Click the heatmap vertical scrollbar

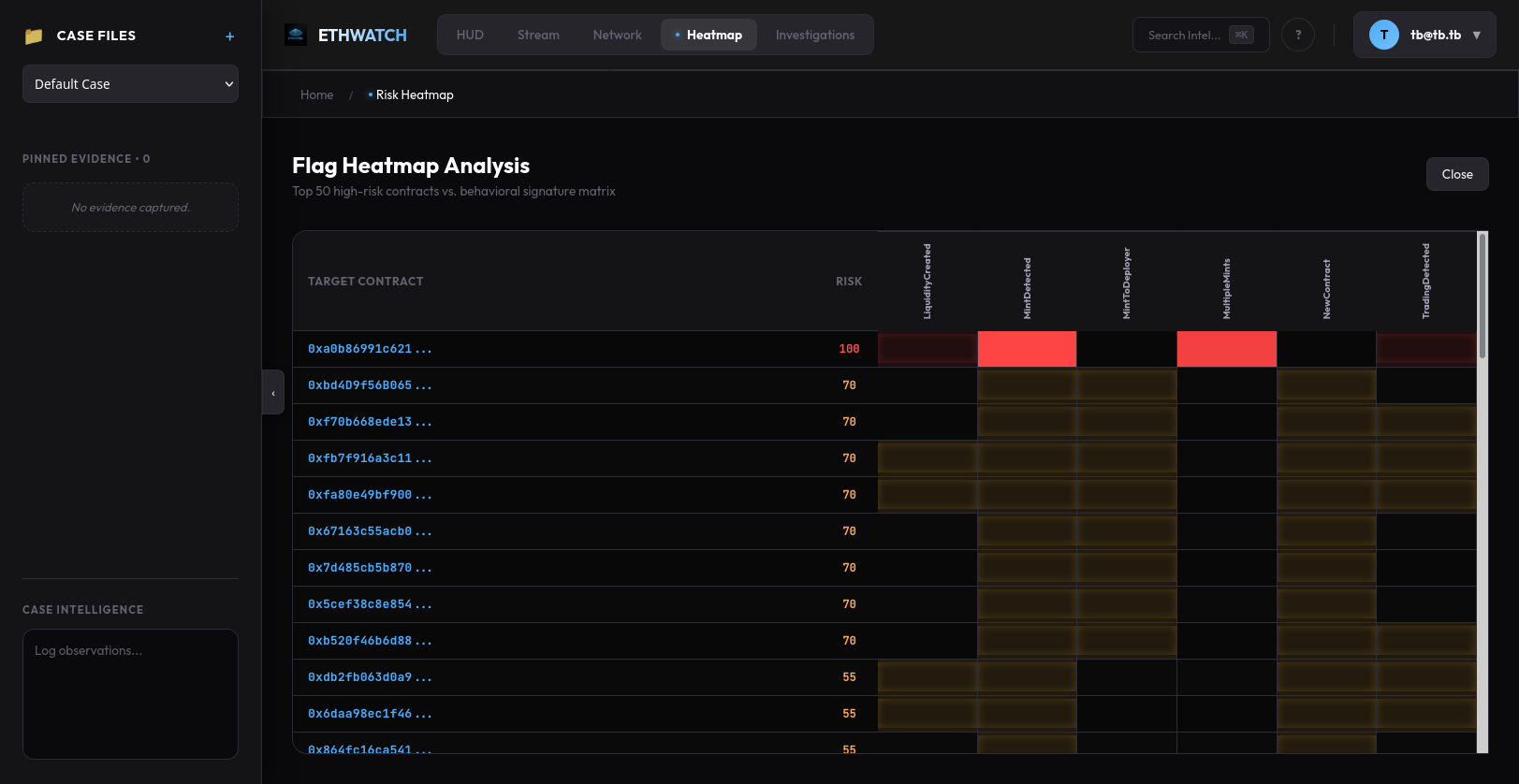click(x=1482, y=296)
